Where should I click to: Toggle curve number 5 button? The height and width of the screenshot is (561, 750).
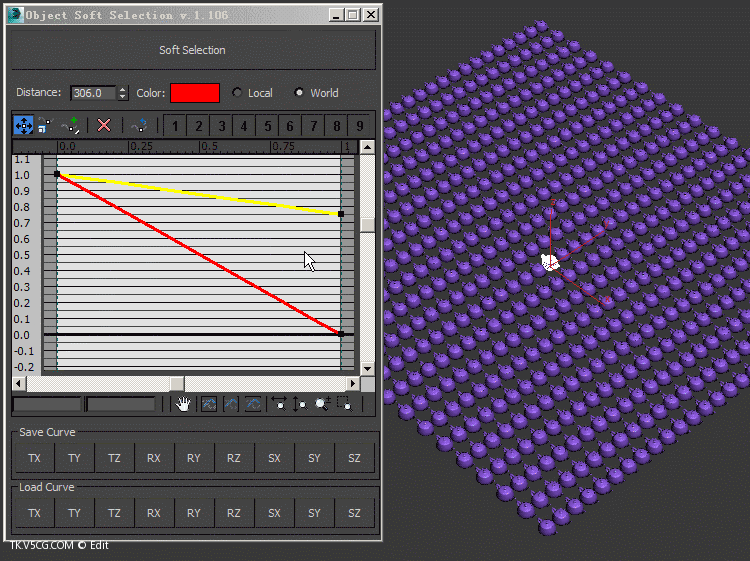[268, 126]
